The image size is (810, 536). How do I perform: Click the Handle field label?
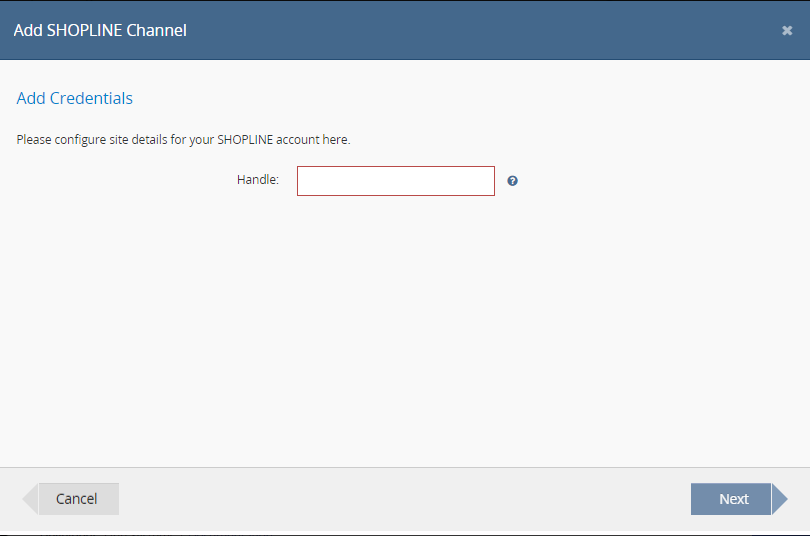point(258,180)
